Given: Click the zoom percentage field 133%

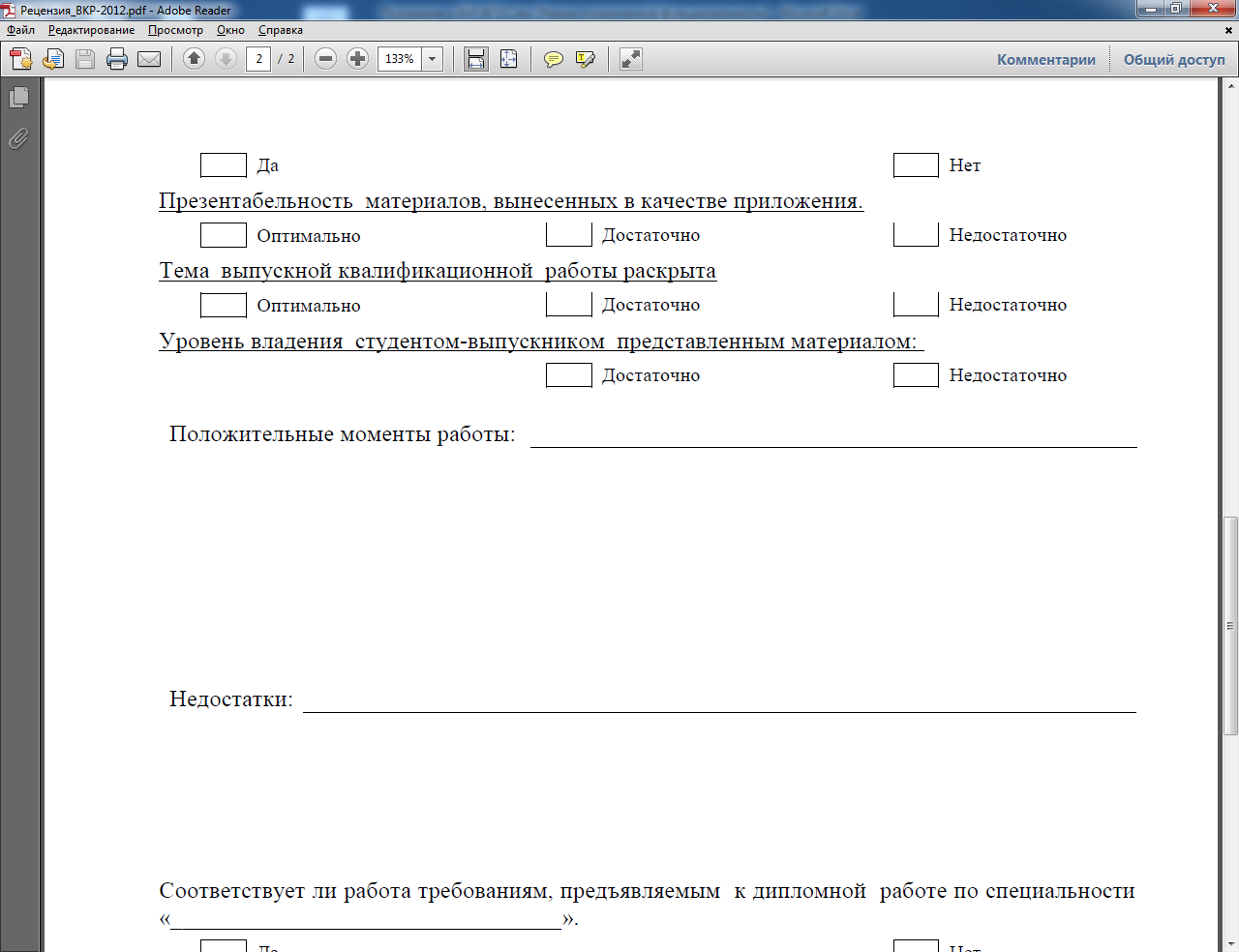Looking at the screenshot, I should pyautogui.click(x=399, y=59).
